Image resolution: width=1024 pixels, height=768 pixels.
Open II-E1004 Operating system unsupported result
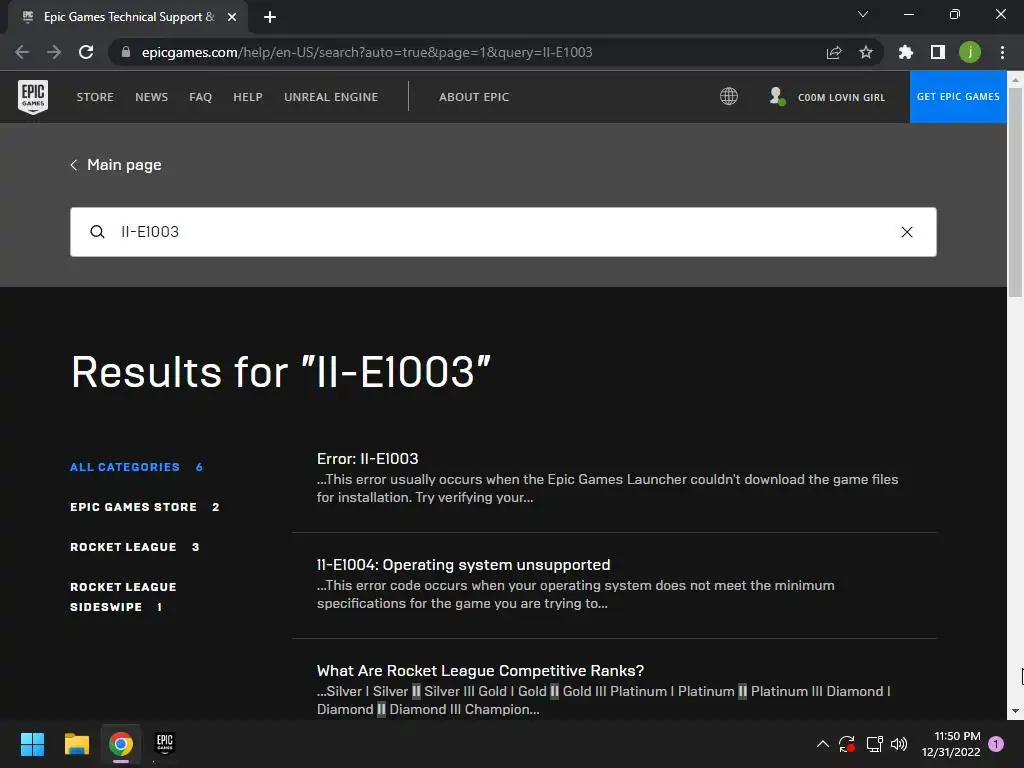tap(464, 564)
